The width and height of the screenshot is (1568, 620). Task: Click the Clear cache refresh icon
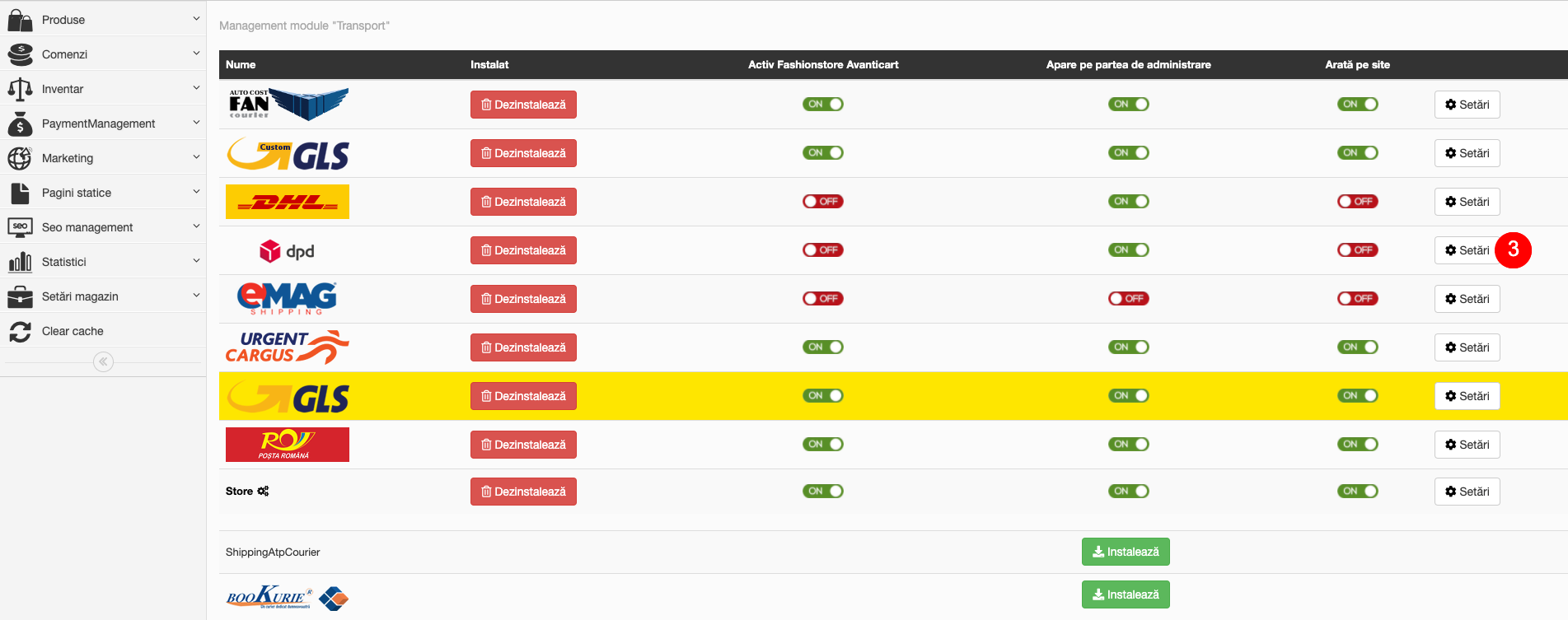click(x=20, y=331)
